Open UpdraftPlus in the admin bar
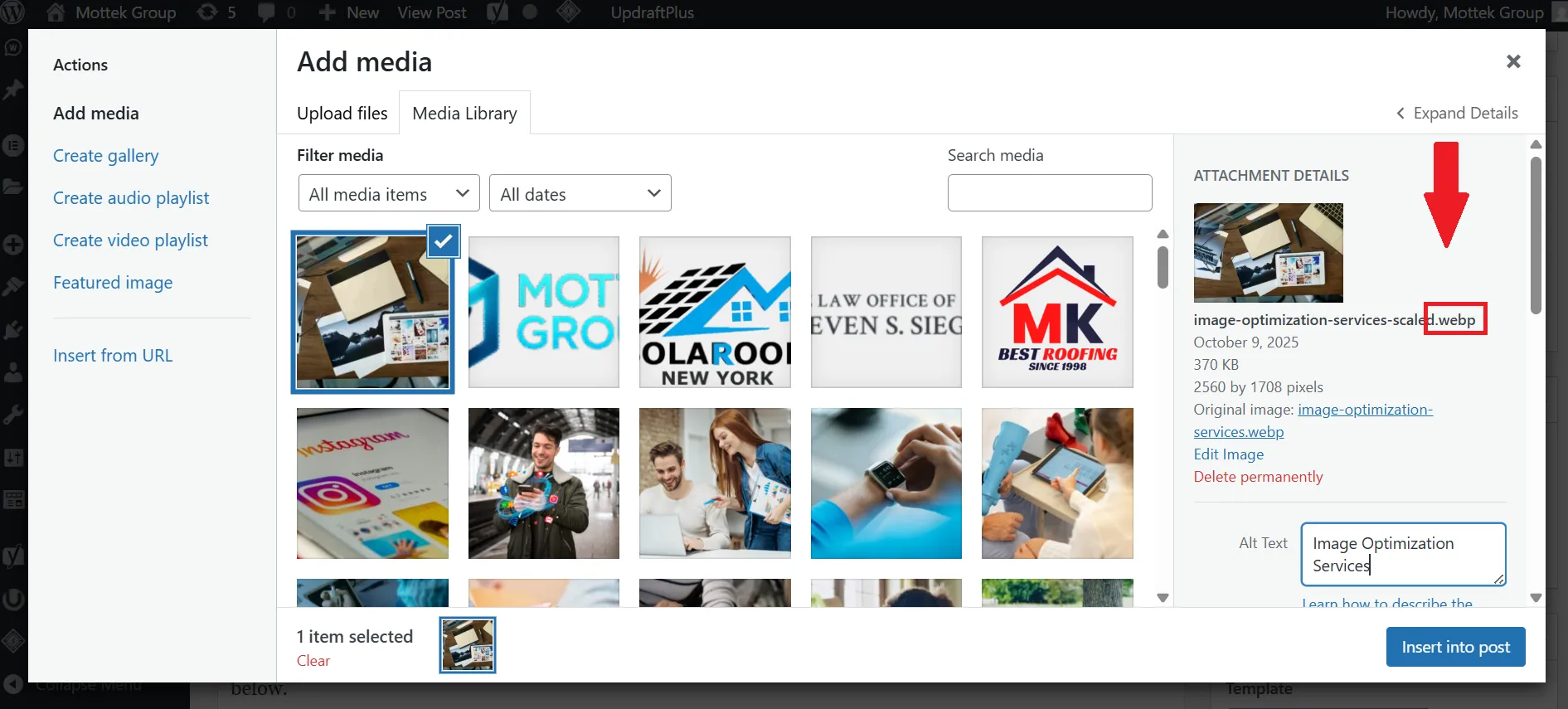This screenshot has height=709, width=1568. (652, 12)
